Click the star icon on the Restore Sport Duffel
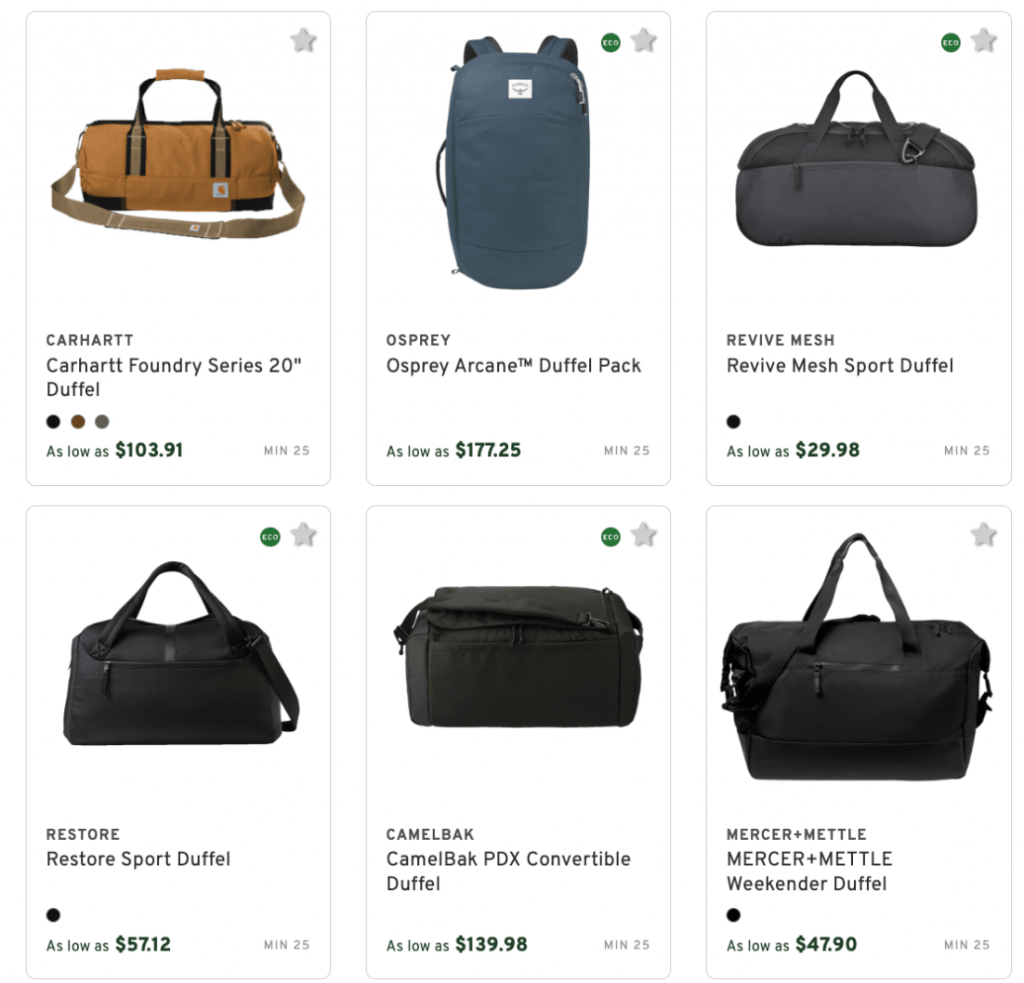 click(x=303, y=534)
